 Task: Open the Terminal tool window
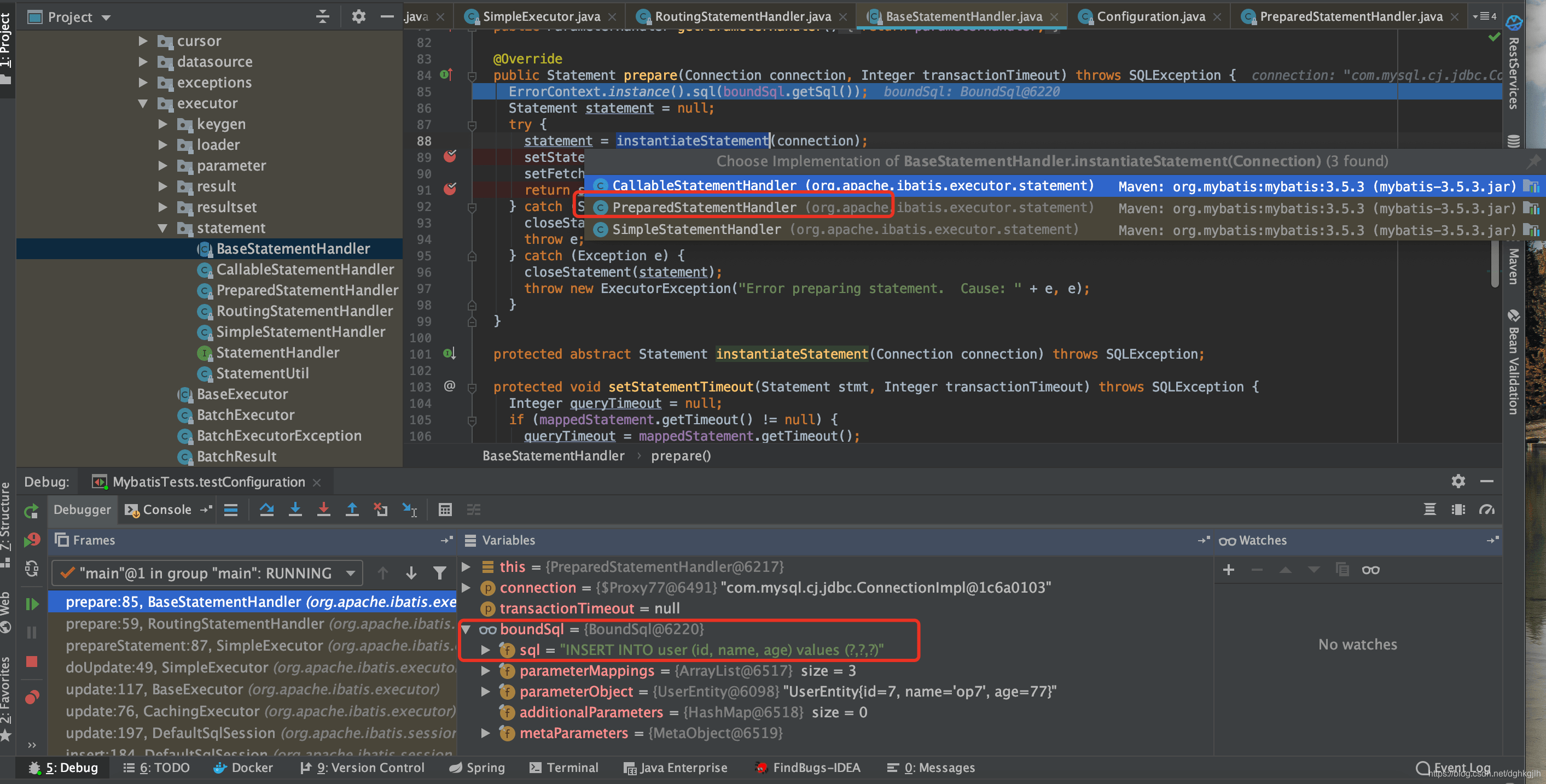[x=564, y=768]
